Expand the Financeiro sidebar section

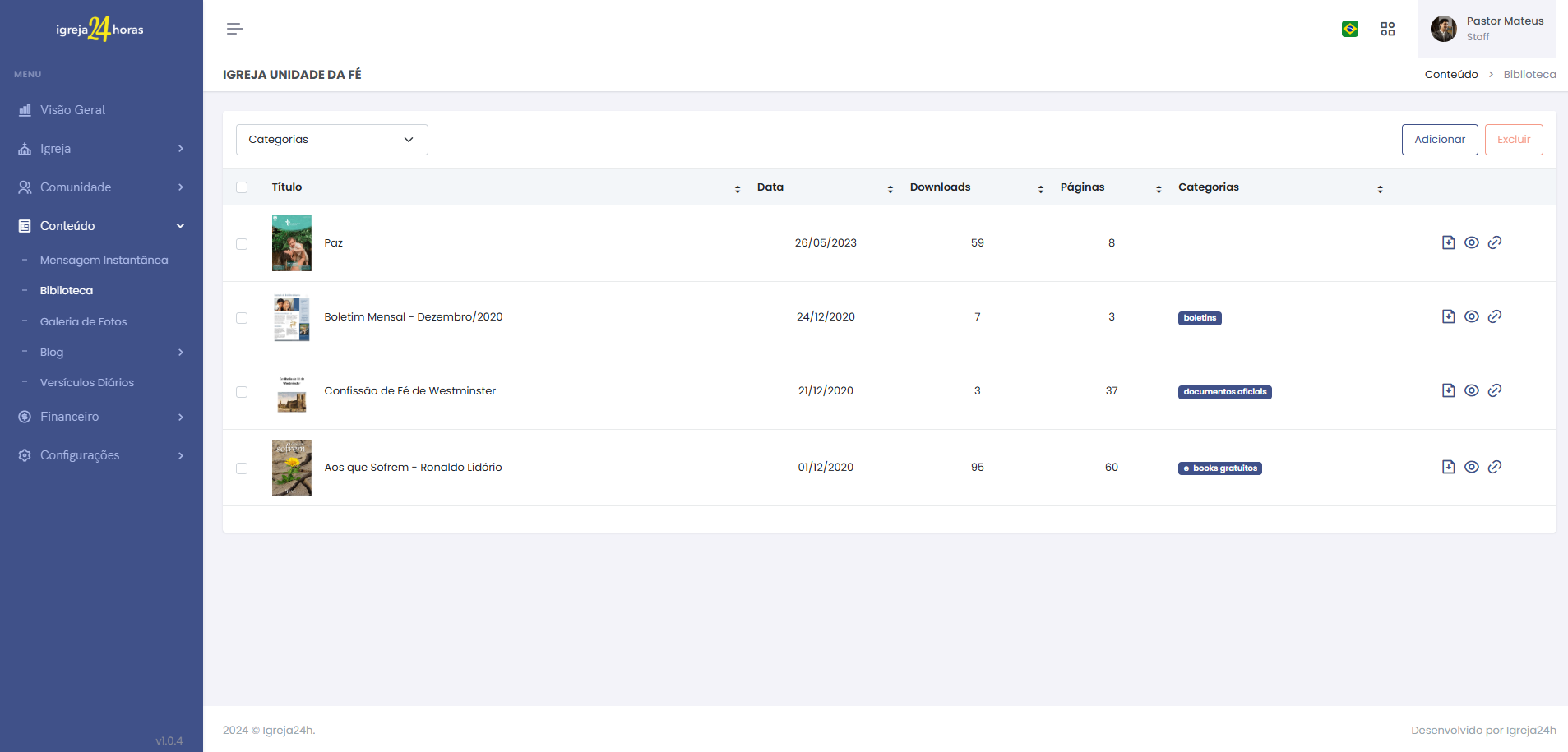(x=101, y=417)
